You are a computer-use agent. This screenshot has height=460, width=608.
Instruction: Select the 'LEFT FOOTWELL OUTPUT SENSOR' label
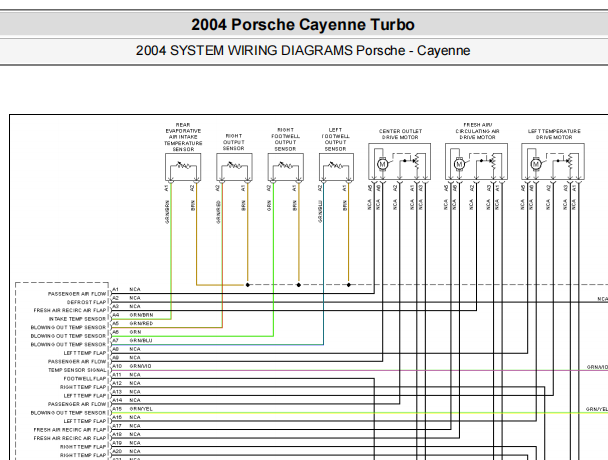[335, 139]
